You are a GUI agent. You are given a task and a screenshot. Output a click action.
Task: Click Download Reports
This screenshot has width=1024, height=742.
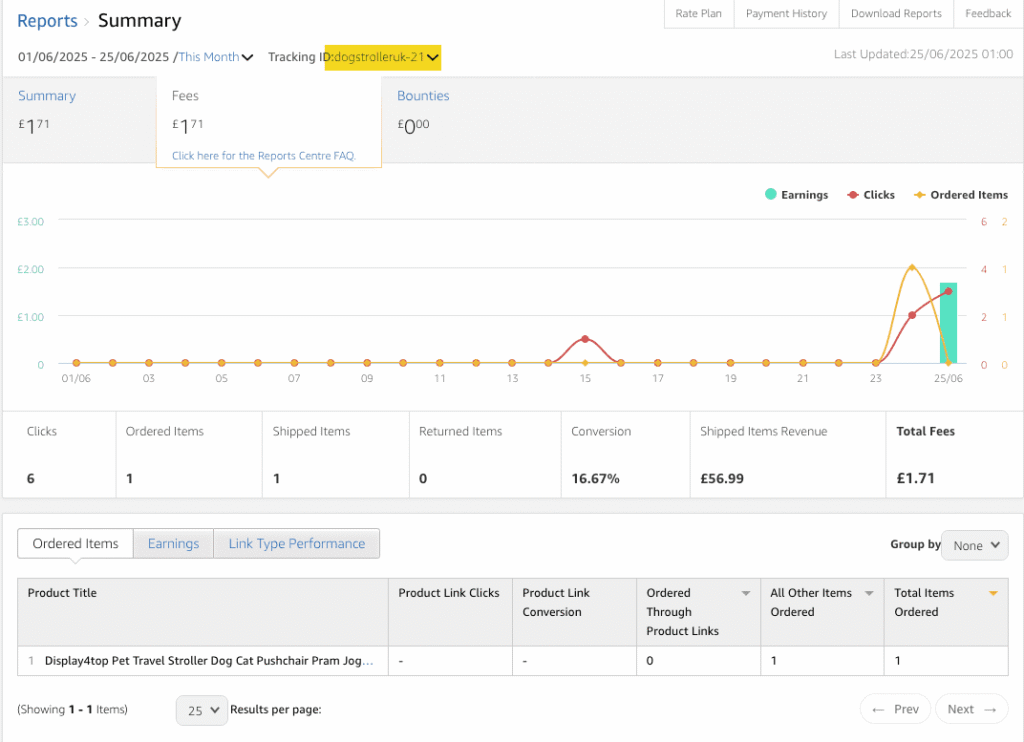click(895, 14)
